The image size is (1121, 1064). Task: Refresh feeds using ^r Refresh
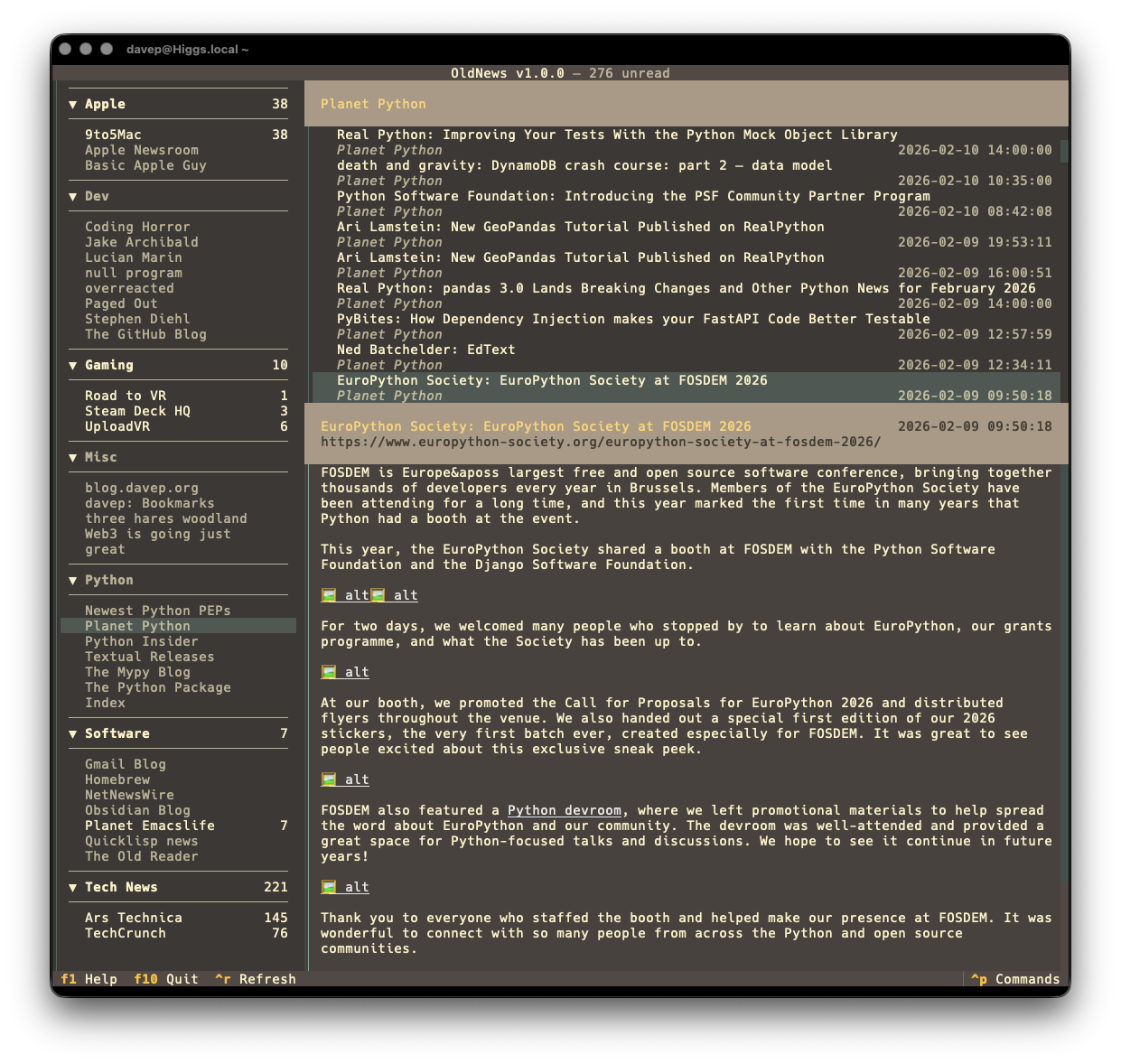click(256, 979)
